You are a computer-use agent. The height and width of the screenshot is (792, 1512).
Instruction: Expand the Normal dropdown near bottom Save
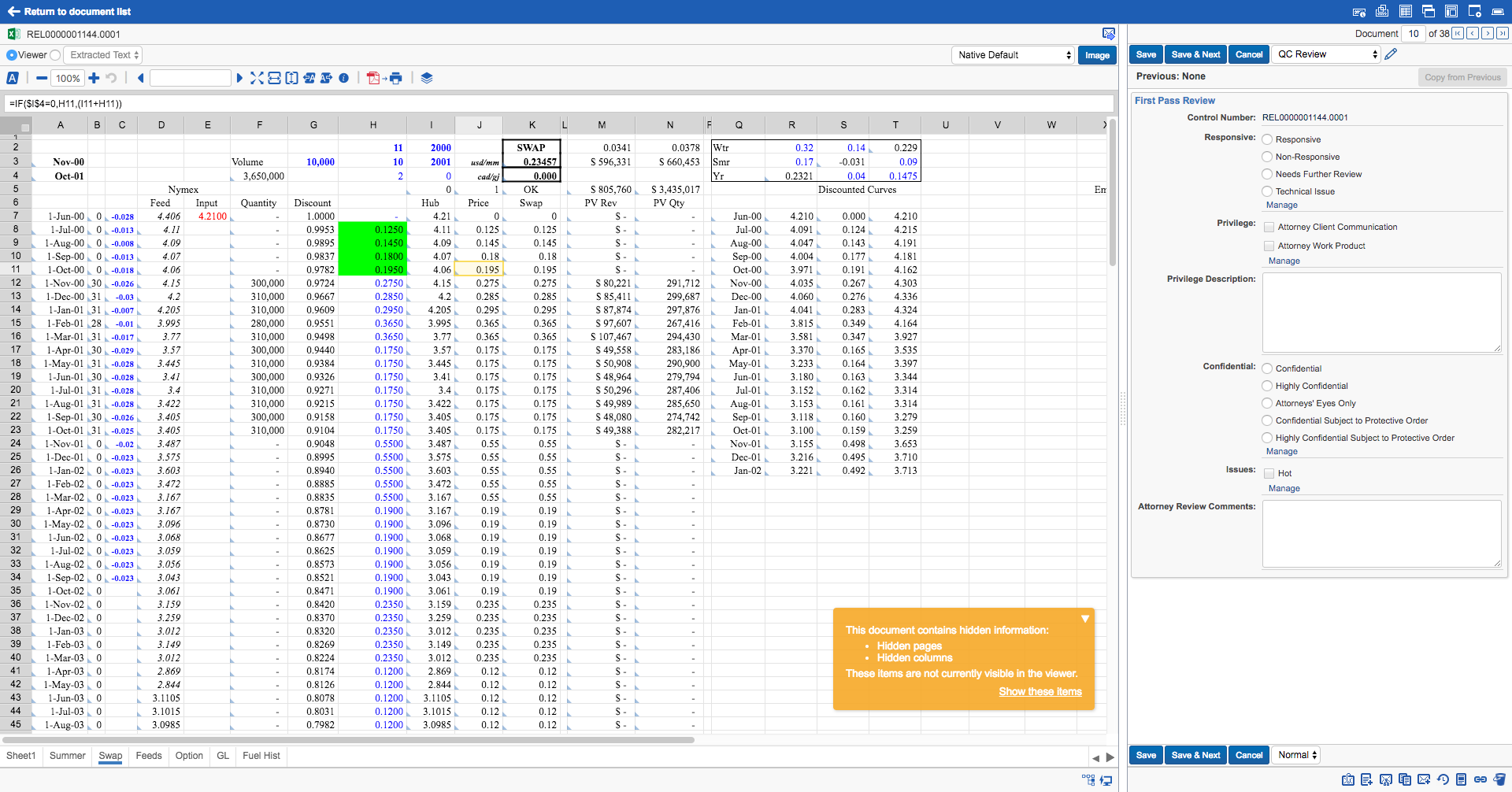coord(1297,755)
